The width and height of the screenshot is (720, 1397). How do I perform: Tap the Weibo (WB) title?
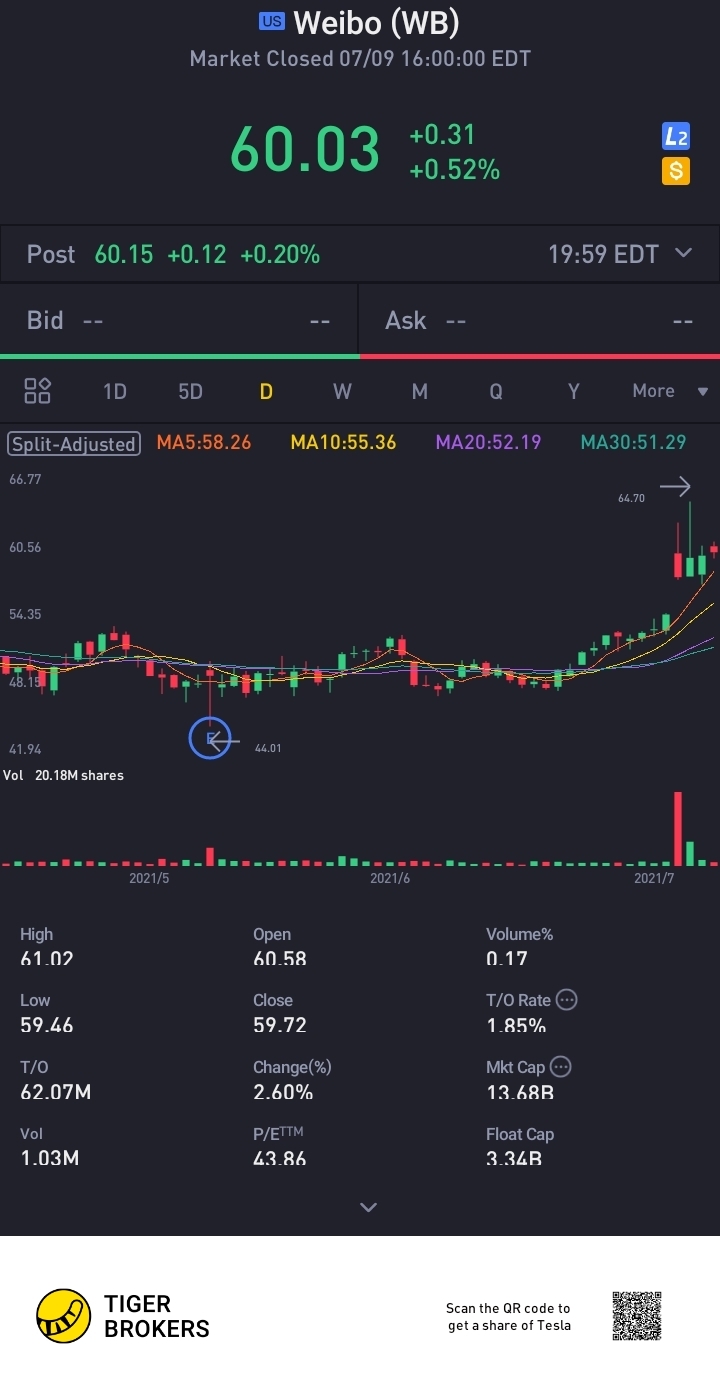[376, 22]
